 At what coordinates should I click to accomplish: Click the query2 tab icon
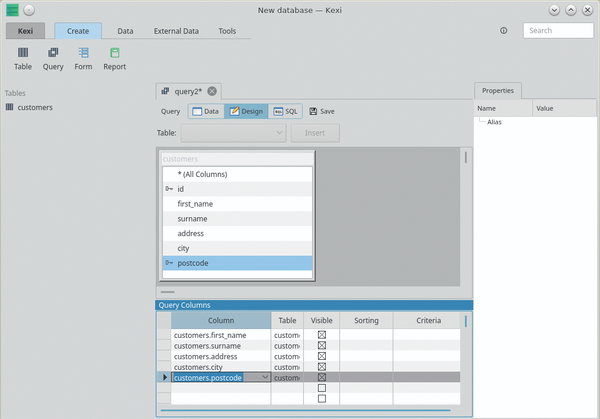165,91
